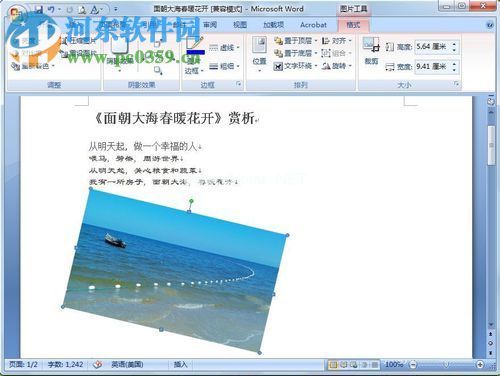The height and width of the screenshot is (376, 500).
Task: Select the rotated sea picture
Action: coord(175,272)
